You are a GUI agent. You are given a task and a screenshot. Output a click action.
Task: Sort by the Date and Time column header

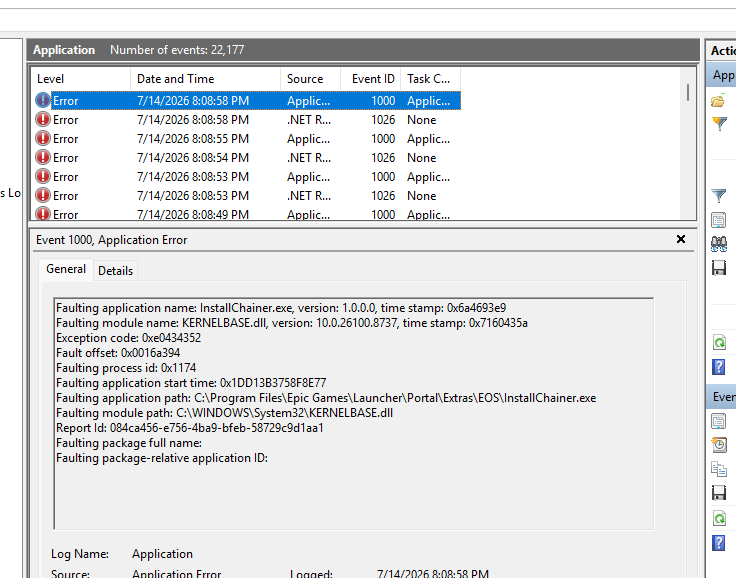click(x=205, y=79)
